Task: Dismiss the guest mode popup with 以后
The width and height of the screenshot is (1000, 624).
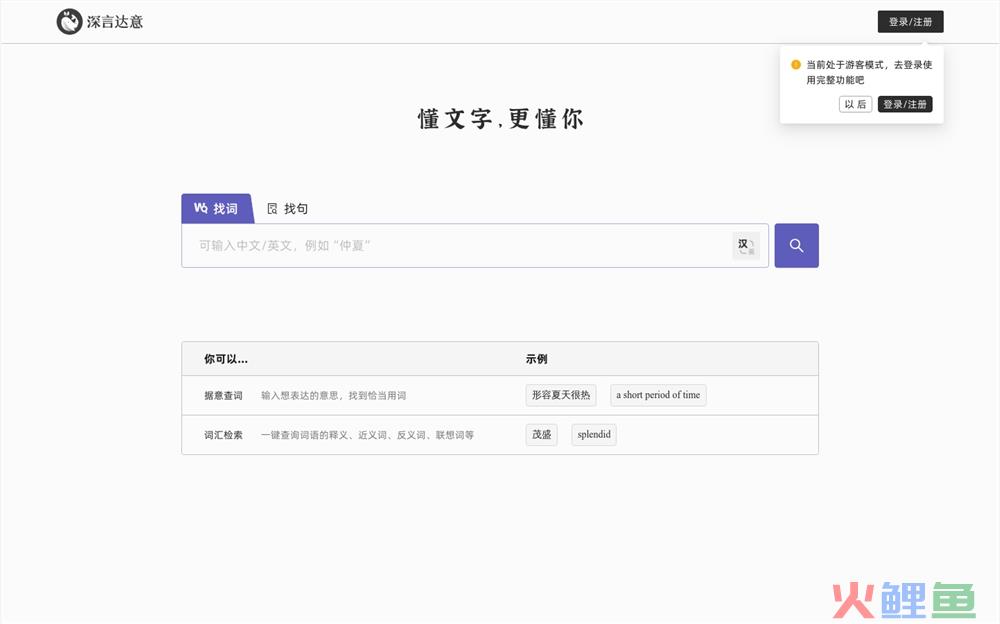Action: point(855,104)
